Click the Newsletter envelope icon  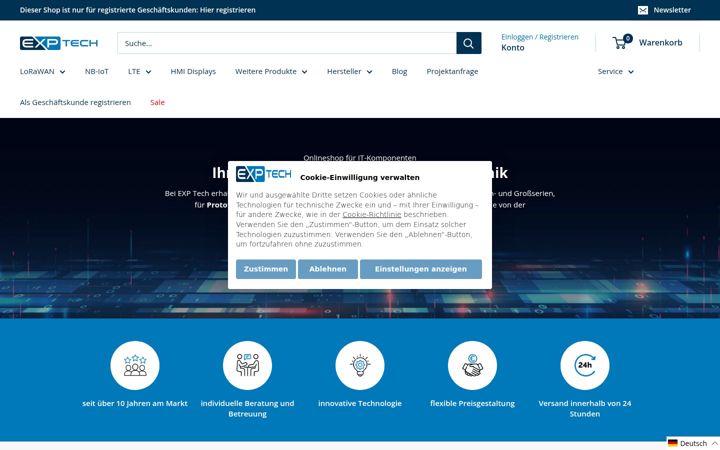pos(643,10)
